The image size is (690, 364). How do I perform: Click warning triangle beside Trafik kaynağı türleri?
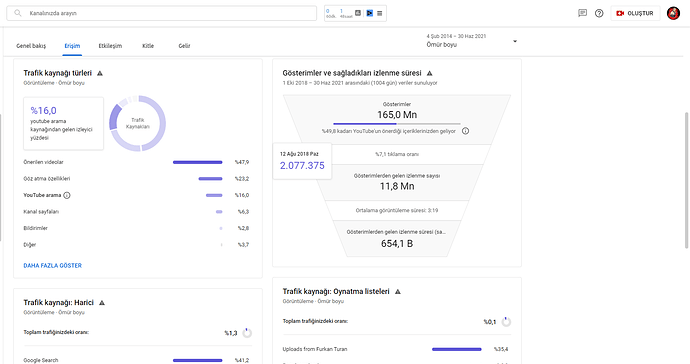[x=100, y=73]
